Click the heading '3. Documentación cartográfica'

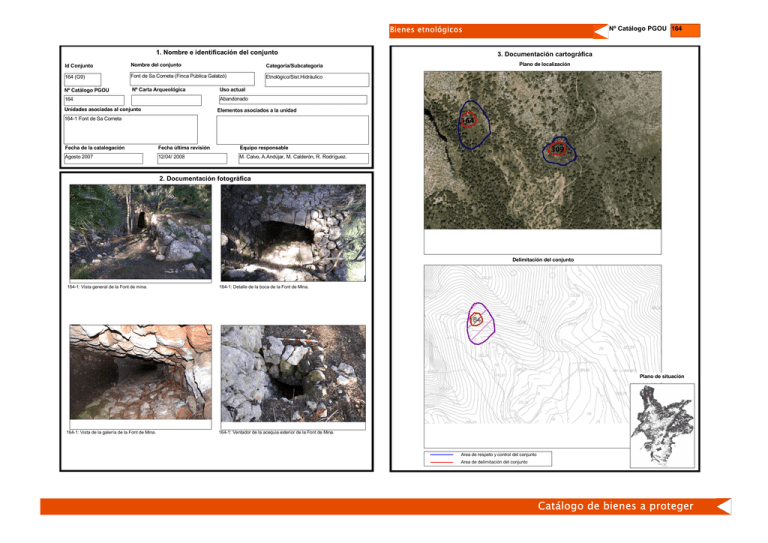coord(545,54)
